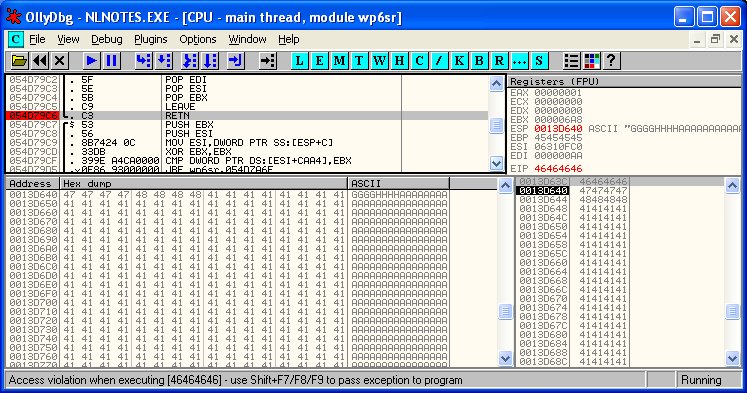Open Windows list via W button
The image size is (747, 393).
click(379, 60)
